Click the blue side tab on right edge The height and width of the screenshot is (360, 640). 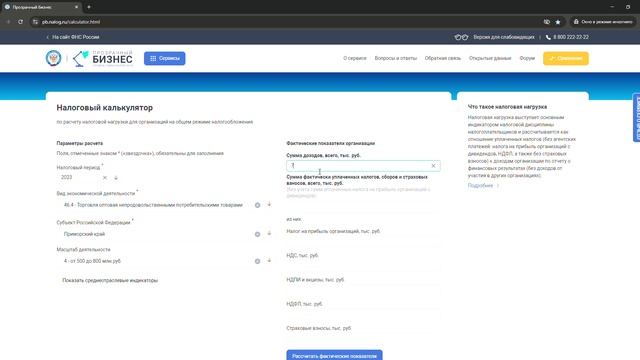coord(636,118)
